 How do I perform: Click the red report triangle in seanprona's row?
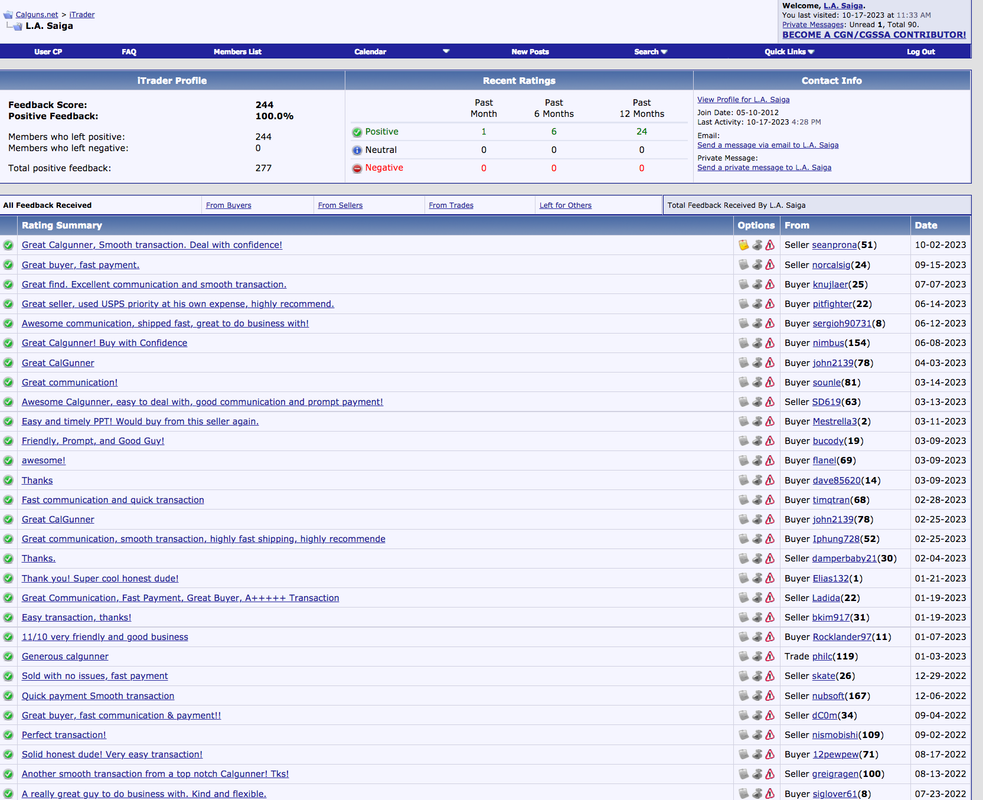click(770, 245)
